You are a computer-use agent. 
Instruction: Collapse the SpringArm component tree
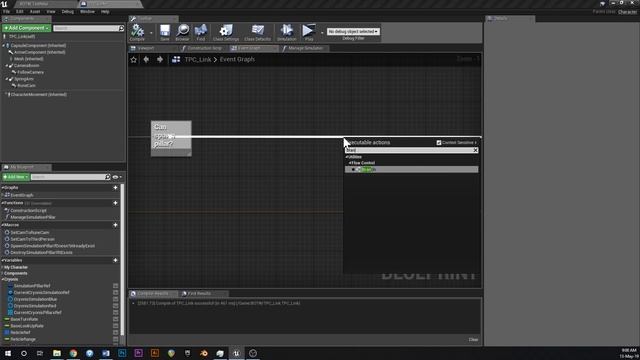pos(7,79)
